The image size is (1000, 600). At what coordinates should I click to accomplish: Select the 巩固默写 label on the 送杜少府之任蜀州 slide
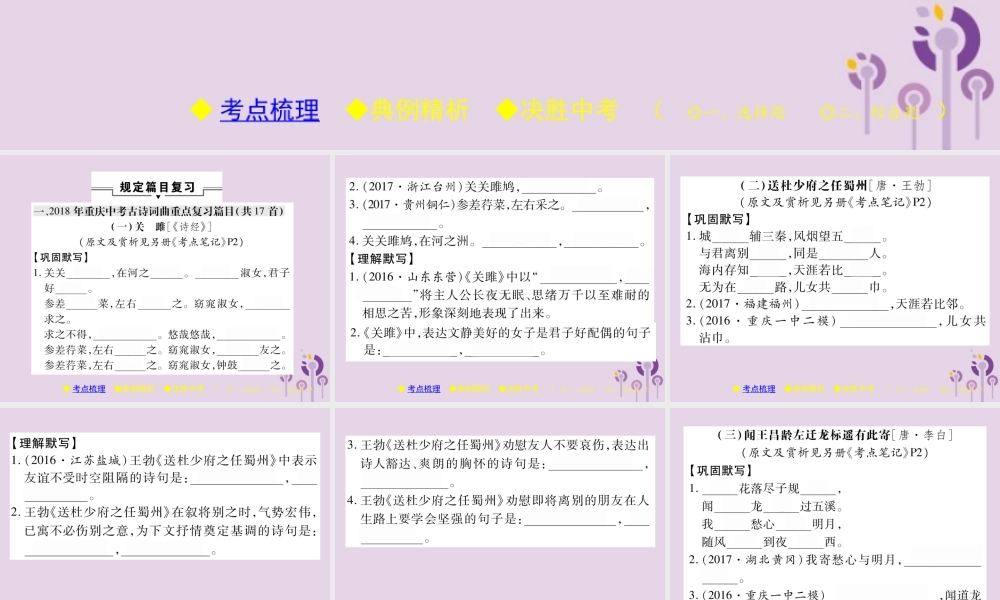coord(718,219)
